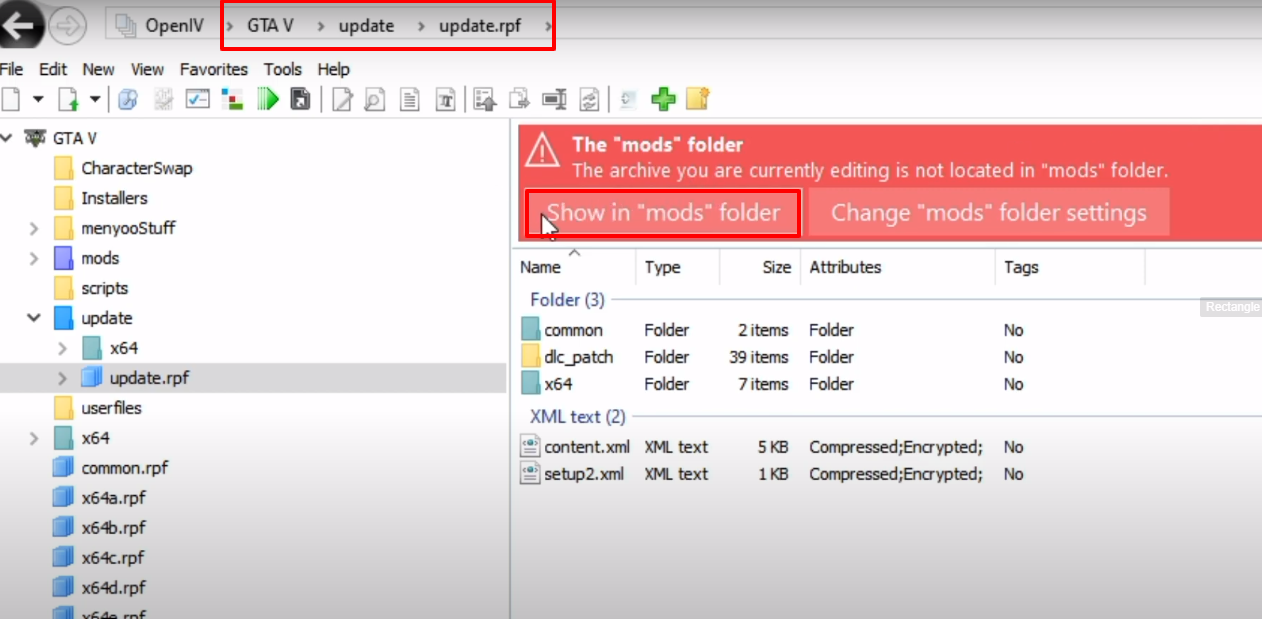Click the OpenIV icon in address bar
The height and width of the screenshot is (619, 1262).
tap(126, 27)
